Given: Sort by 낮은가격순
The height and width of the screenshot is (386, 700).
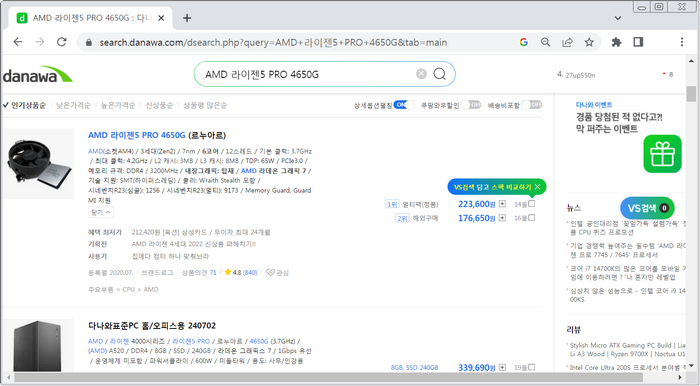Looking at the screenshot, I should [x=73, y=105].
